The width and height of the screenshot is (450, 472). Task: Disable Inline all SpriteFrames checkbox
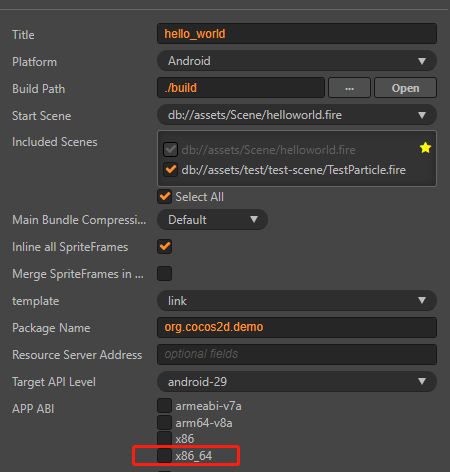165,247
